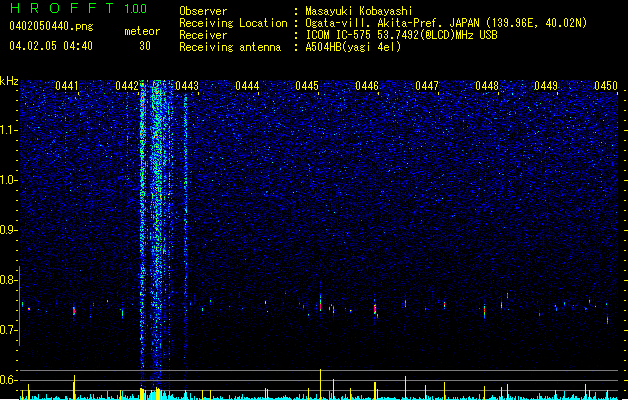Click the 0441 time marker

(x=67, y=86)
